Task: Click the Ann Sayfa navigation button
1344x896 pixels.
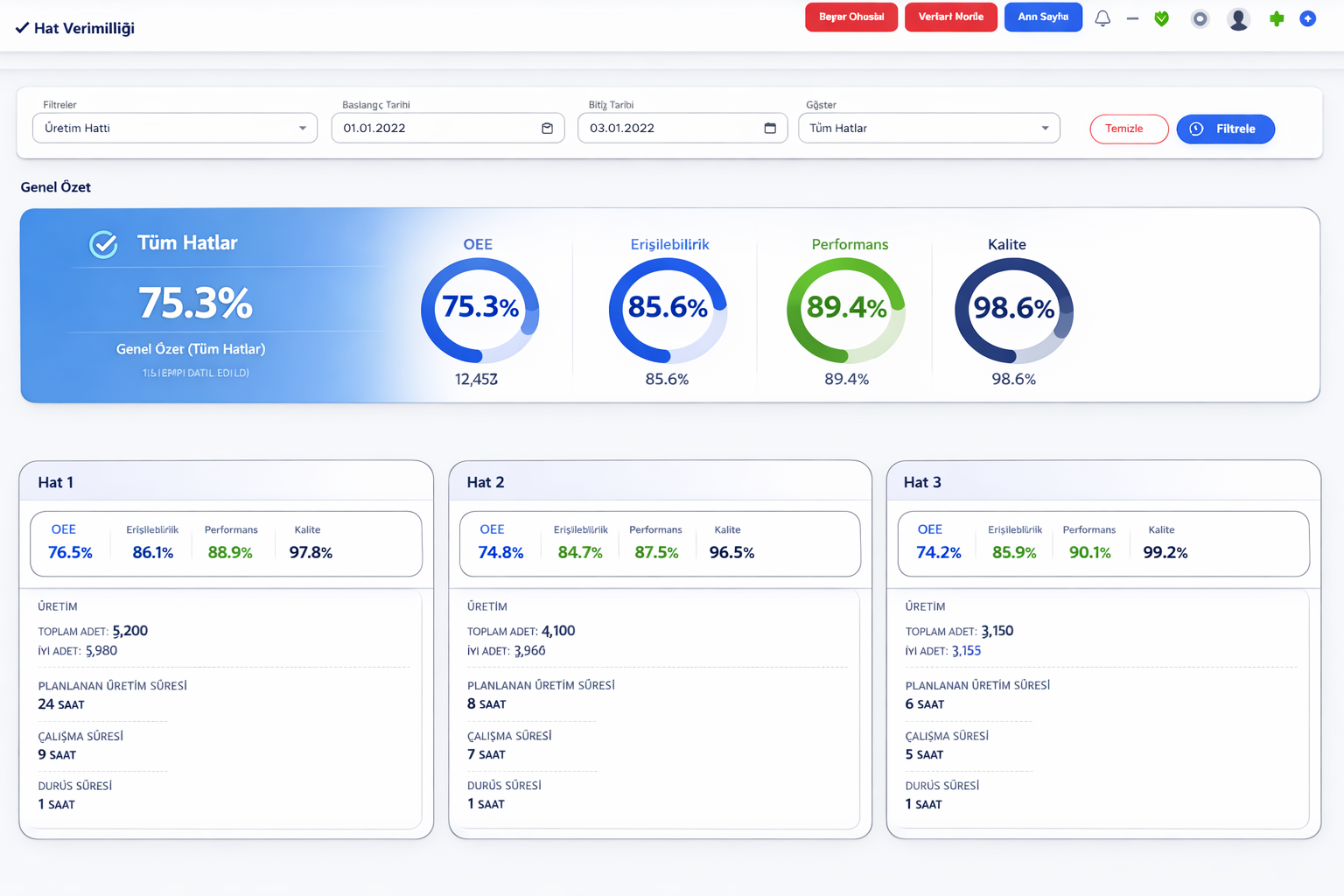Action: pyautogui.click(x=1043, y=17)
